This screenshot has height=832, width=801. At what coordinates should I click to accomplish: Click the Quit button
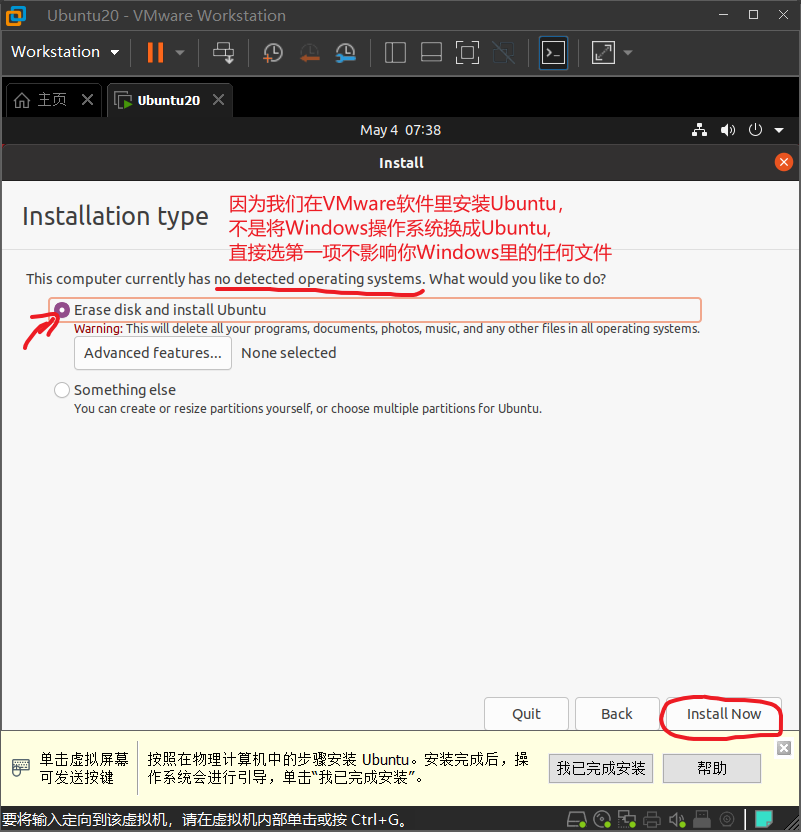click(x=526, y=714)
